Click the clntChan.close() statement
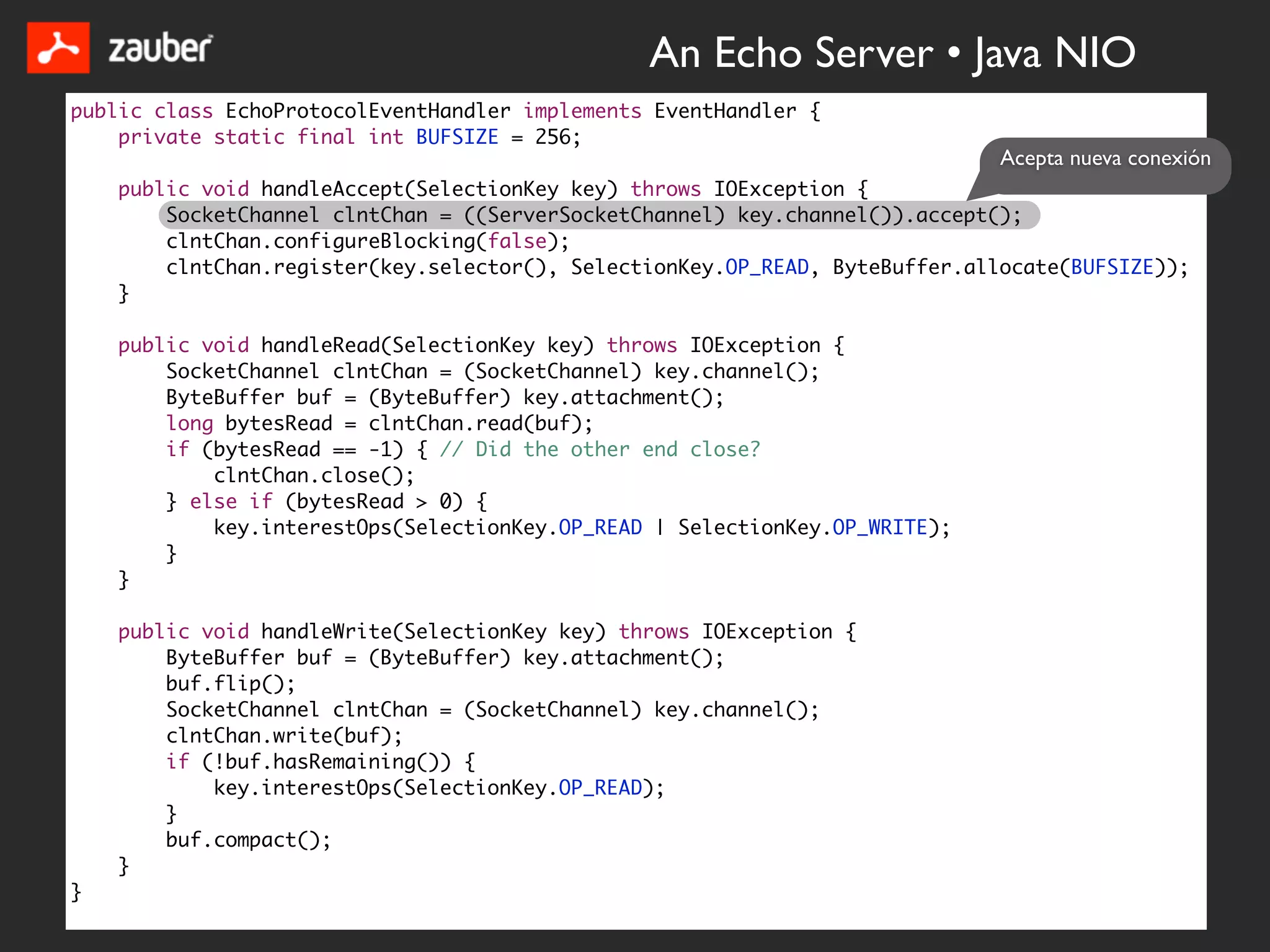This screenshot has width=1270, height=952. pos(314,475)
